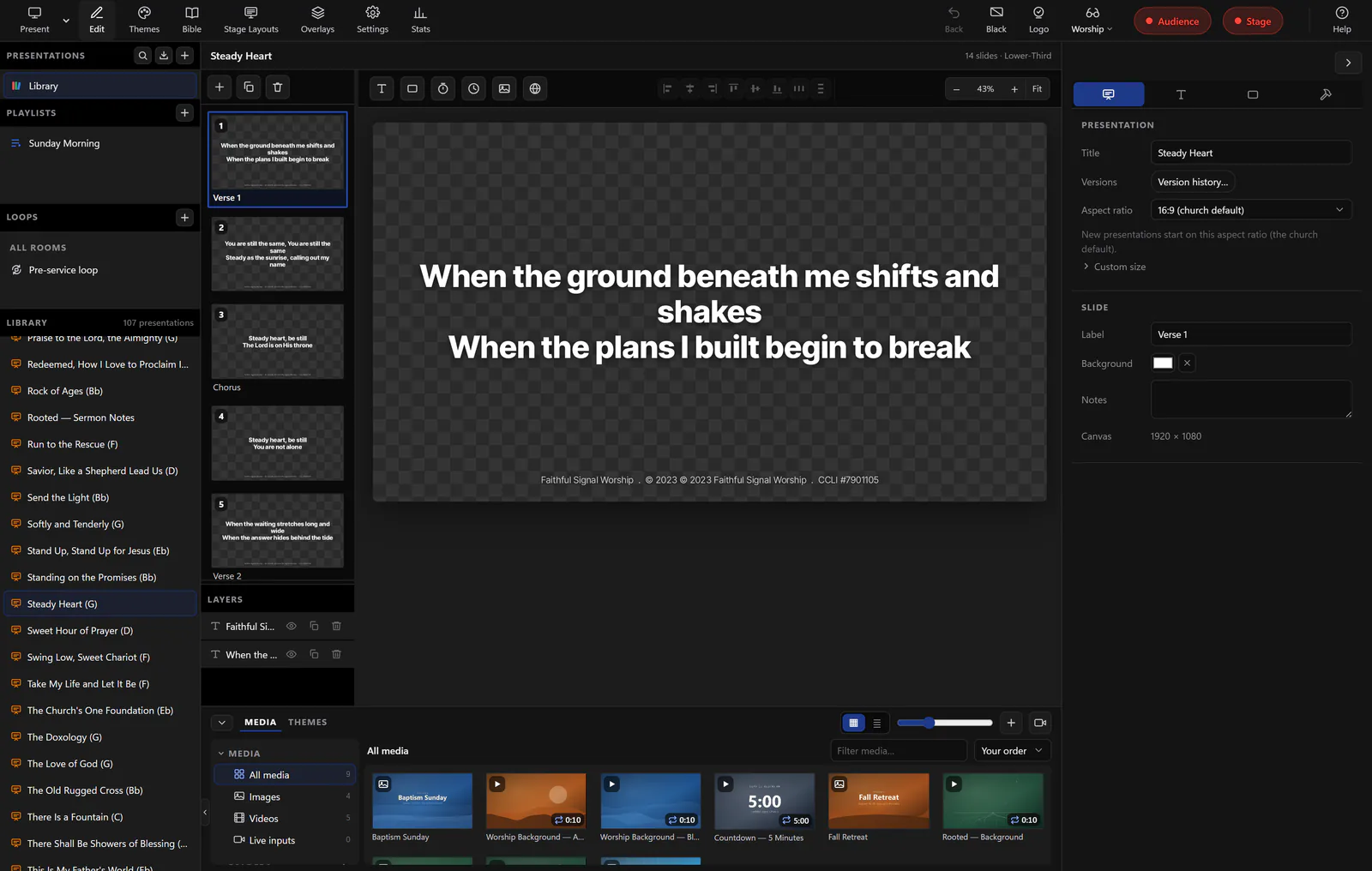Add a new slide

click(x=220, y=87)
